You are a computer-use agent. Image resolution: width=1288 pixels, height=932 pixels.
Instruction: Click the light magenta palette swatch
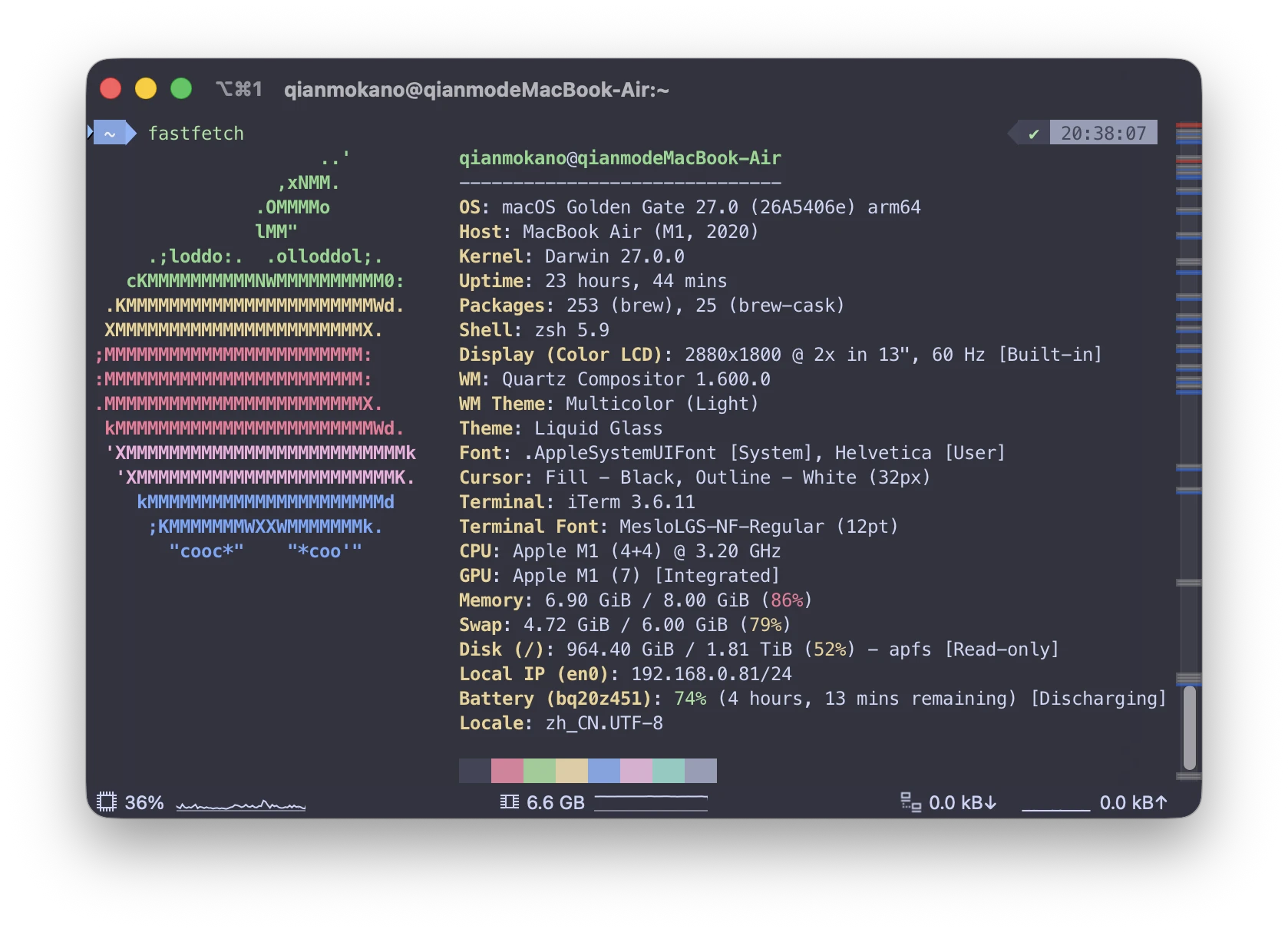coord(636,771)
